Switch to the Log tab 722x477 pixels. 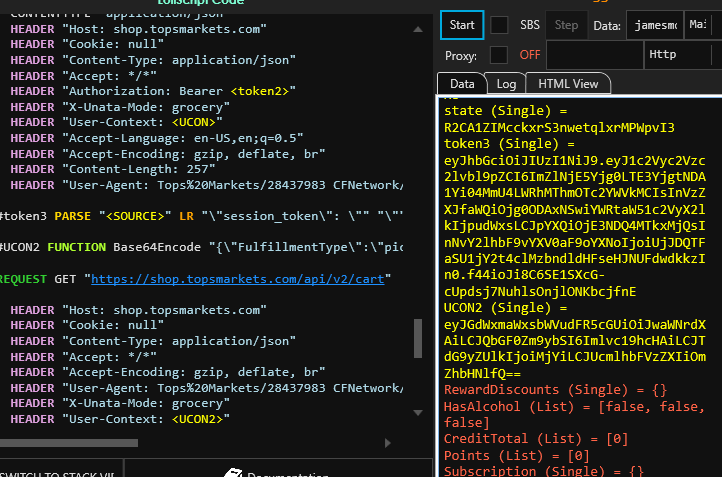click(506, 84)
